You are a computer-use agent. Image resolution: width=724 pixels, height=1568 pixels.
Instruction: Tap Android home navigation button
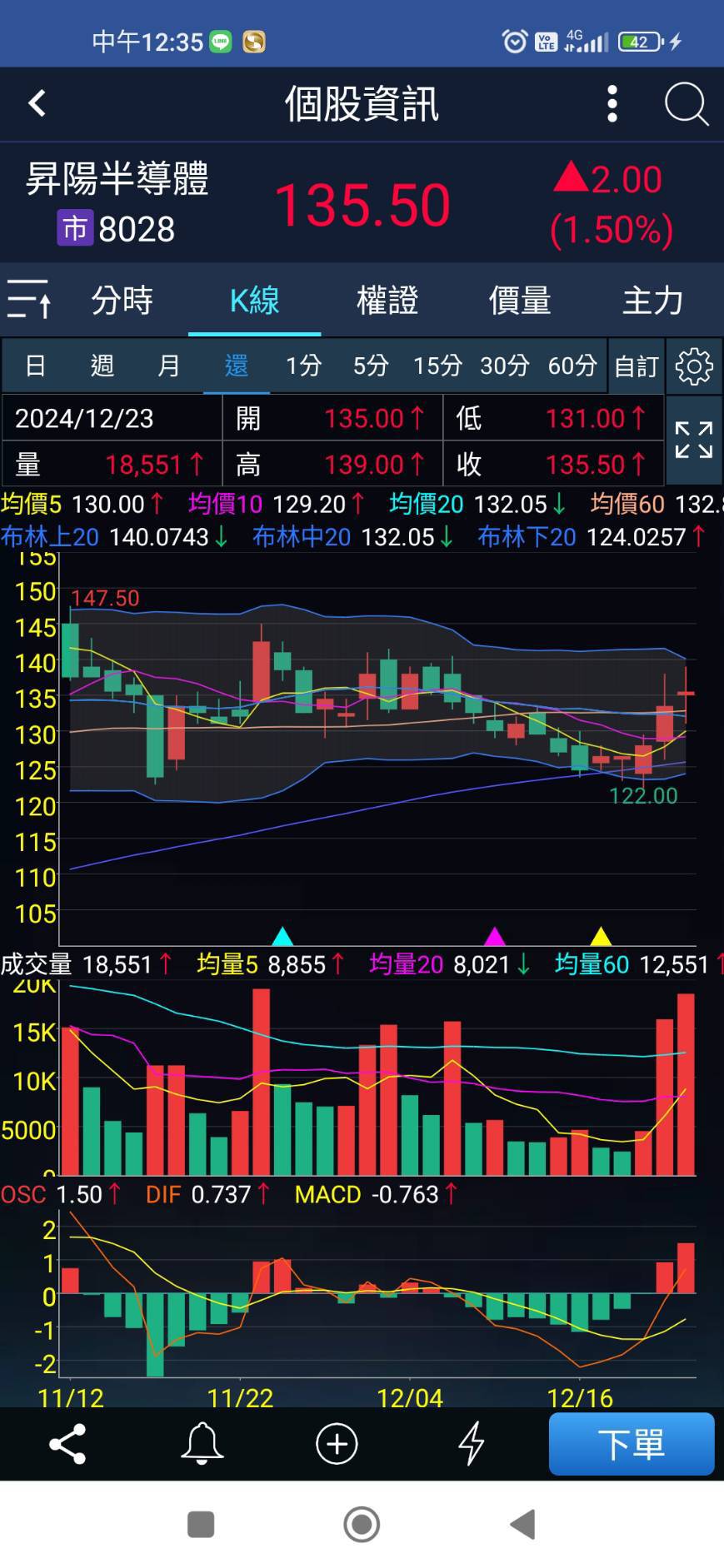(362, 1525)
